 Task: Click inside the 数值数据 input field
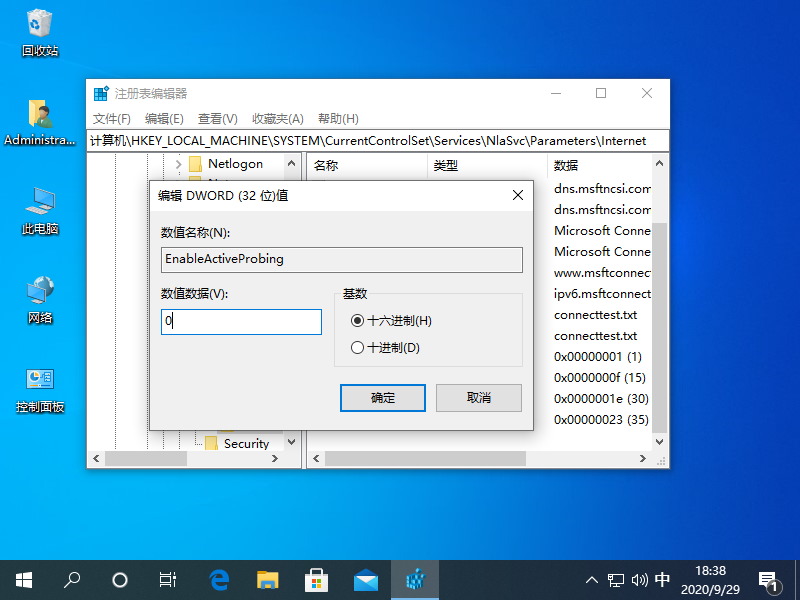coord(240,322)
